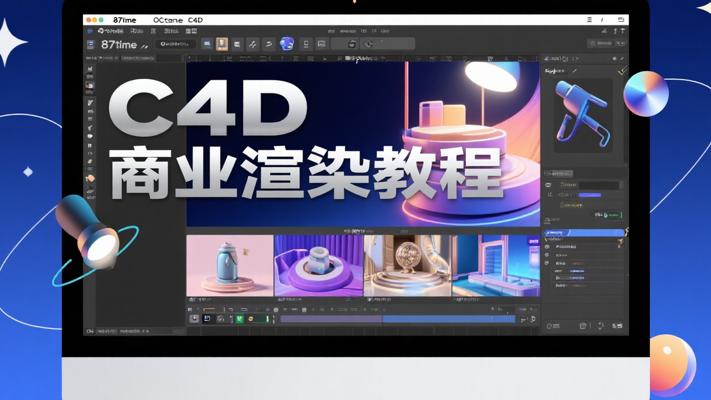Select the purple podium render thumbnail
Image resolution: width=711 pixels, height=400 pixels.
[x=318, y=265]
